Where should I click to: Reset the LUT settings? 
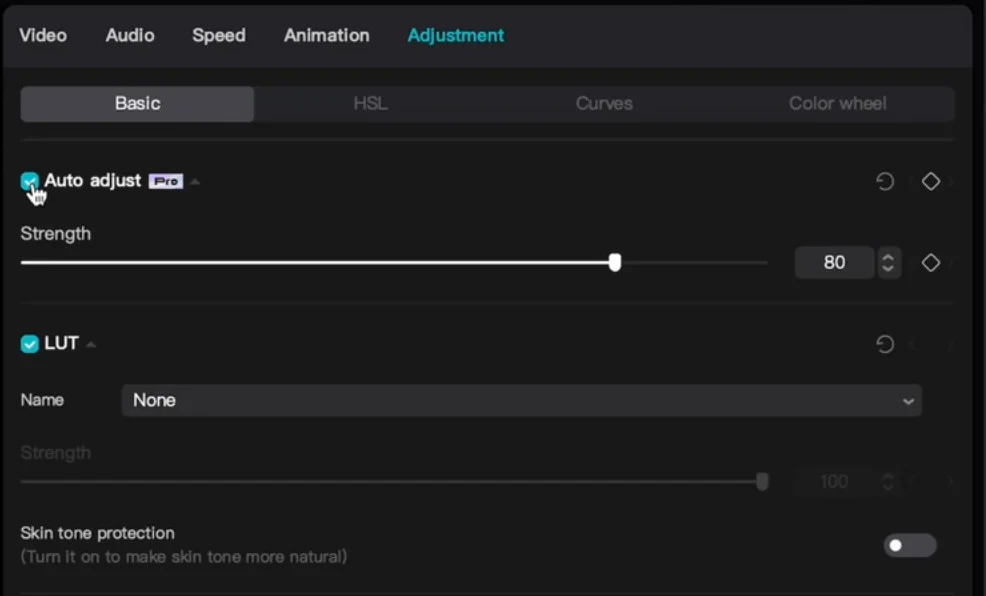pyautogui.click(x=885, y=344)
